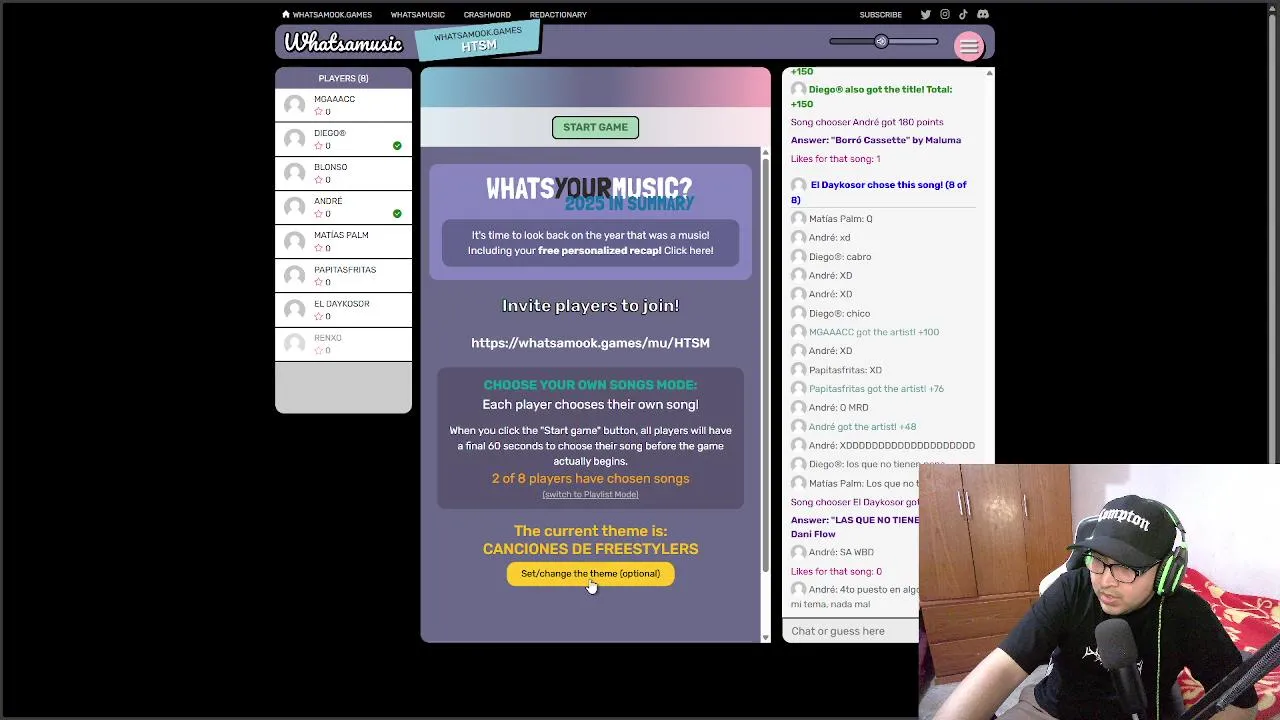Click the game panel scroll-down arrow

click(765, 637)
